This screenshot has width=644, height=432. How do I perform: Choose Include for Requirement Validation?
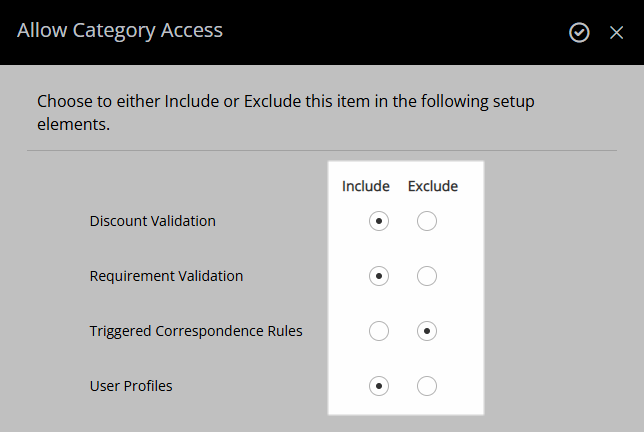[x=379, y=276]
